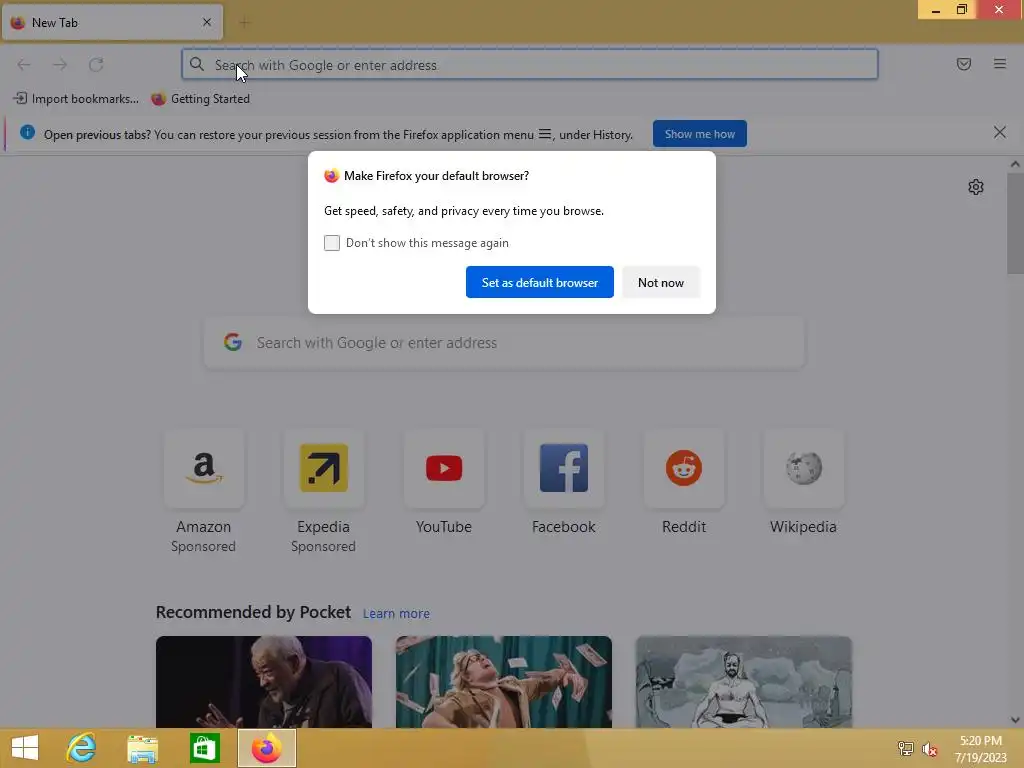Open Import bookmarks from bookmarks toolbar
1024x768 pixels.
(76, 99)
